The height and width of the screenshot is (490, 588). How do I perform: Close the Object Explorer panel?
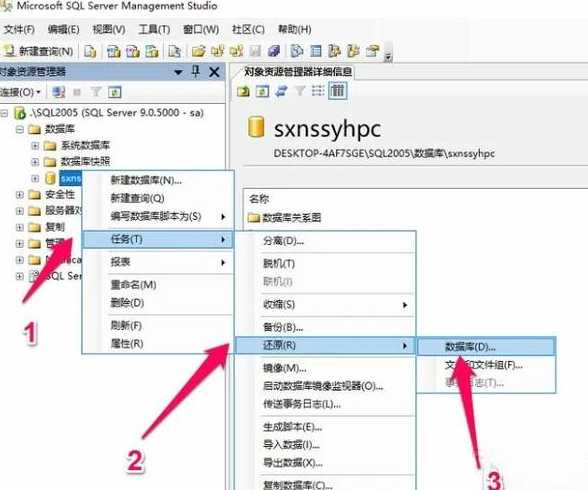point(214,72)
